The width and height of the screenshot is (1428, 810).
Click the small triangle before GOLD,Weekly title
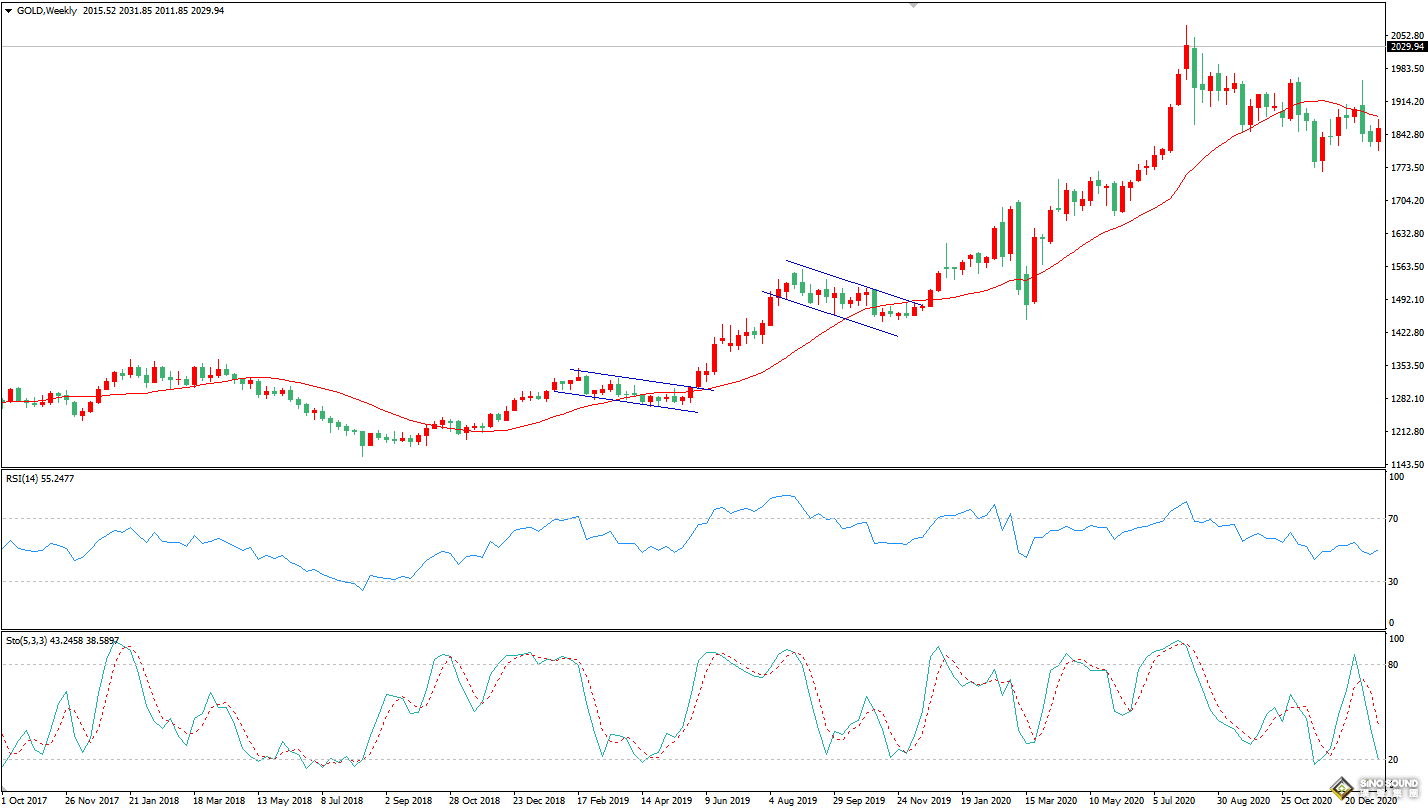(x=8, y=10)
